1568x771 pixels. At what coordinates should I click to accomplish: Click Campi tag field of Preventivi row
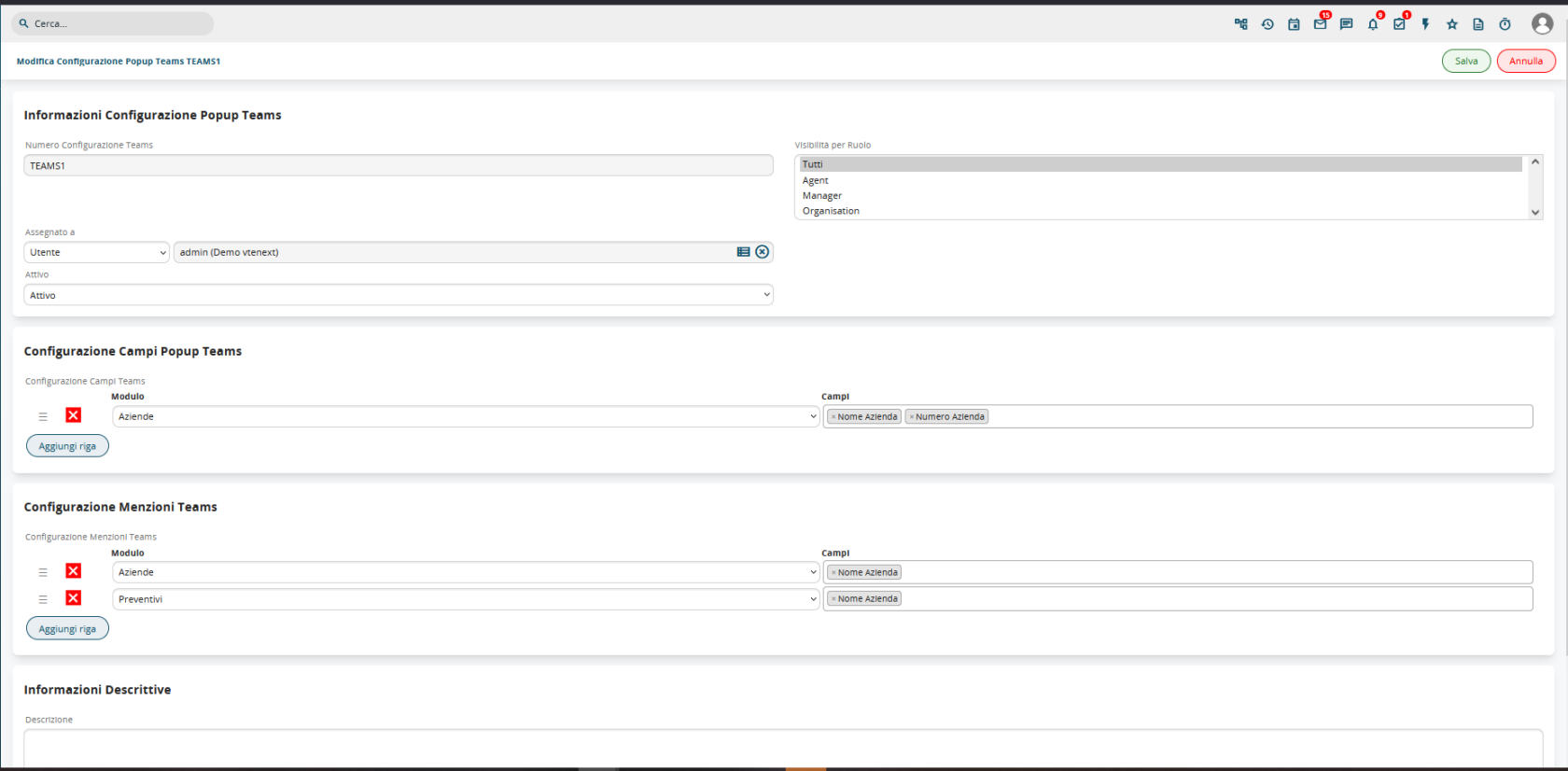[1178, 599]
